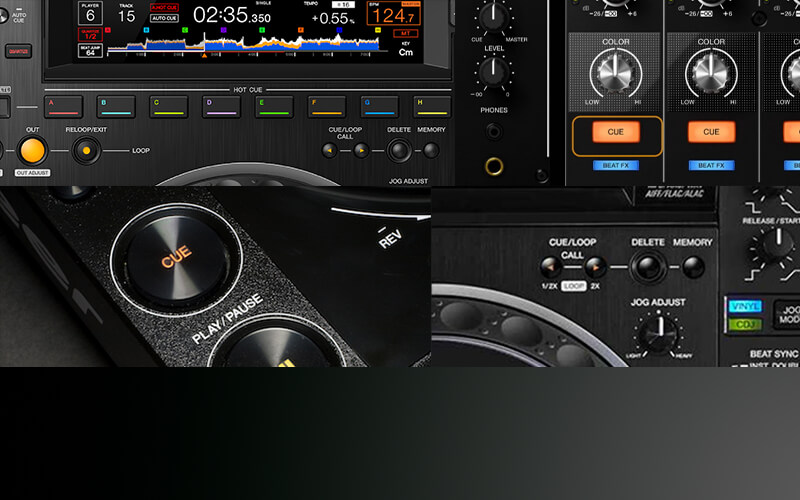The width and height of the screenshot is (800, 500).
Task: Trigger Hot Cue B pad
Action: [x=116, y=107]
